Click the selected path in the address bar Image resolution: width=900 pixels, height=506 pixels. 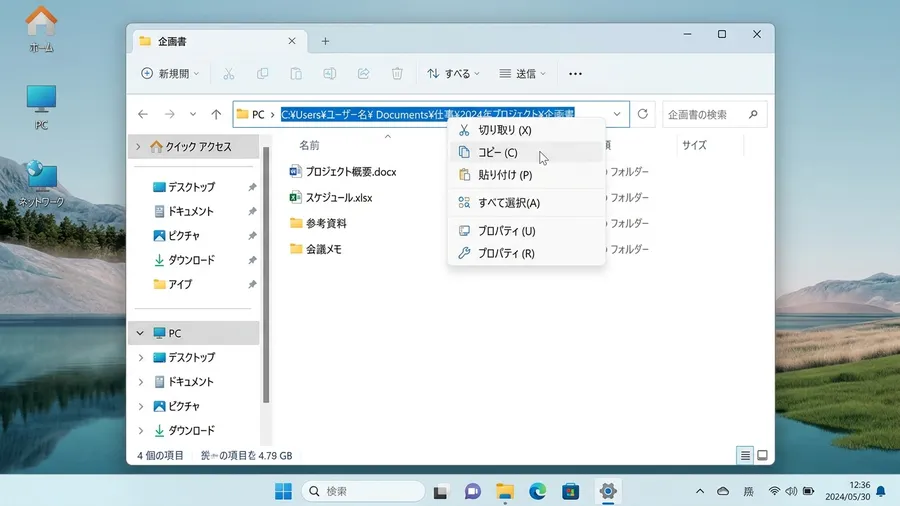(428, 114)
